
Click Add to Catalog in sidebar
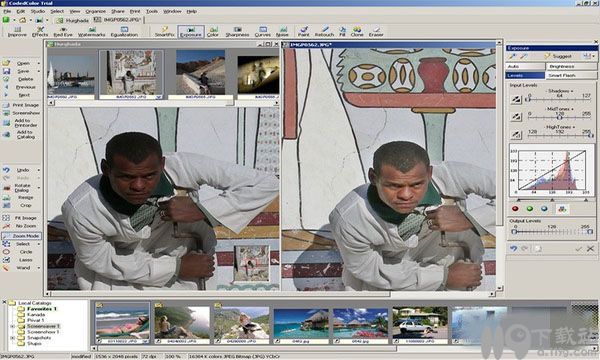click(21, 134)
